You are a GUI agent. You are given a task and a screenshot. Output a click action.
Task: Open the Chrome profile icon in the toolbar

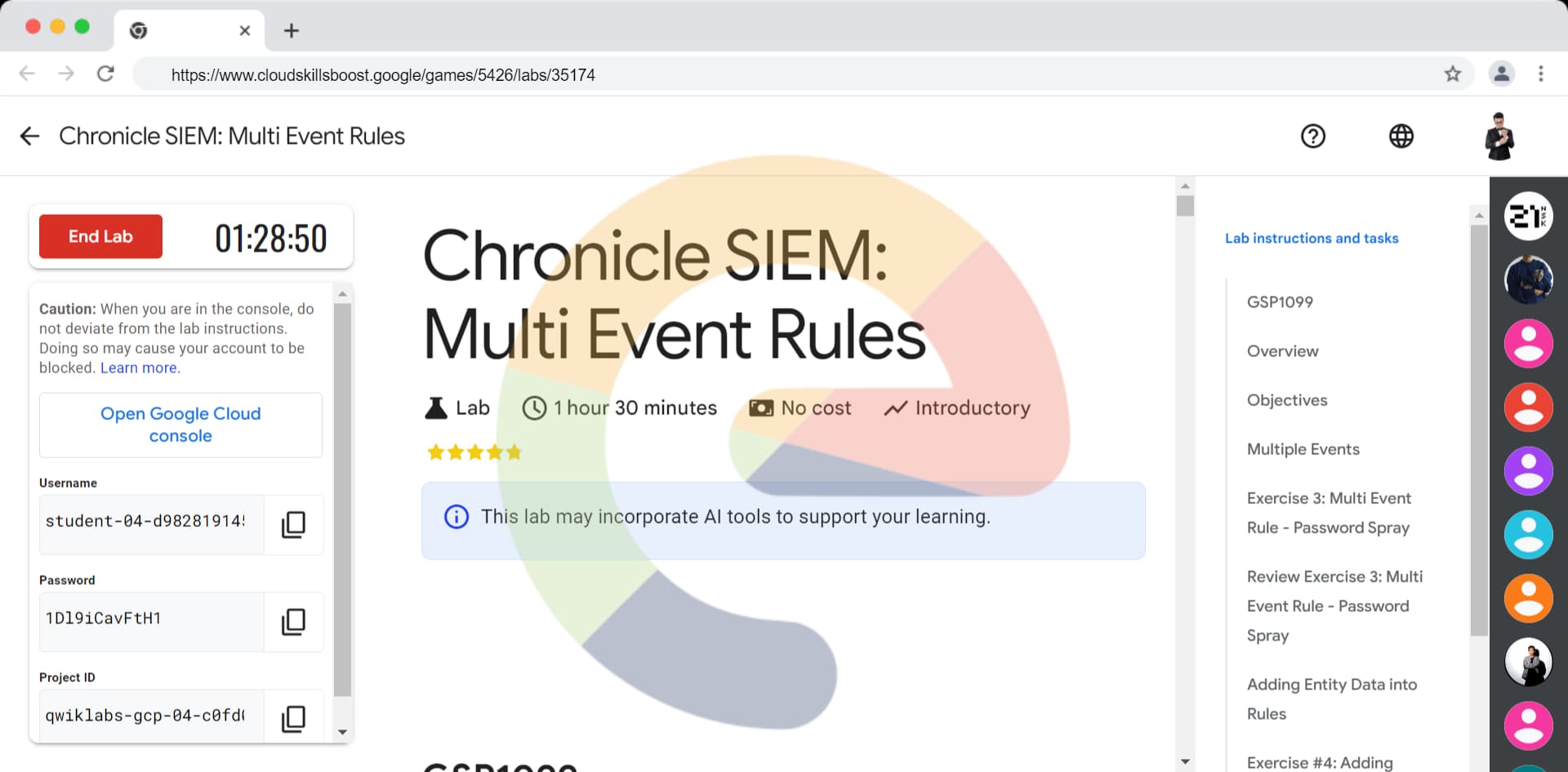(1501, 74)
